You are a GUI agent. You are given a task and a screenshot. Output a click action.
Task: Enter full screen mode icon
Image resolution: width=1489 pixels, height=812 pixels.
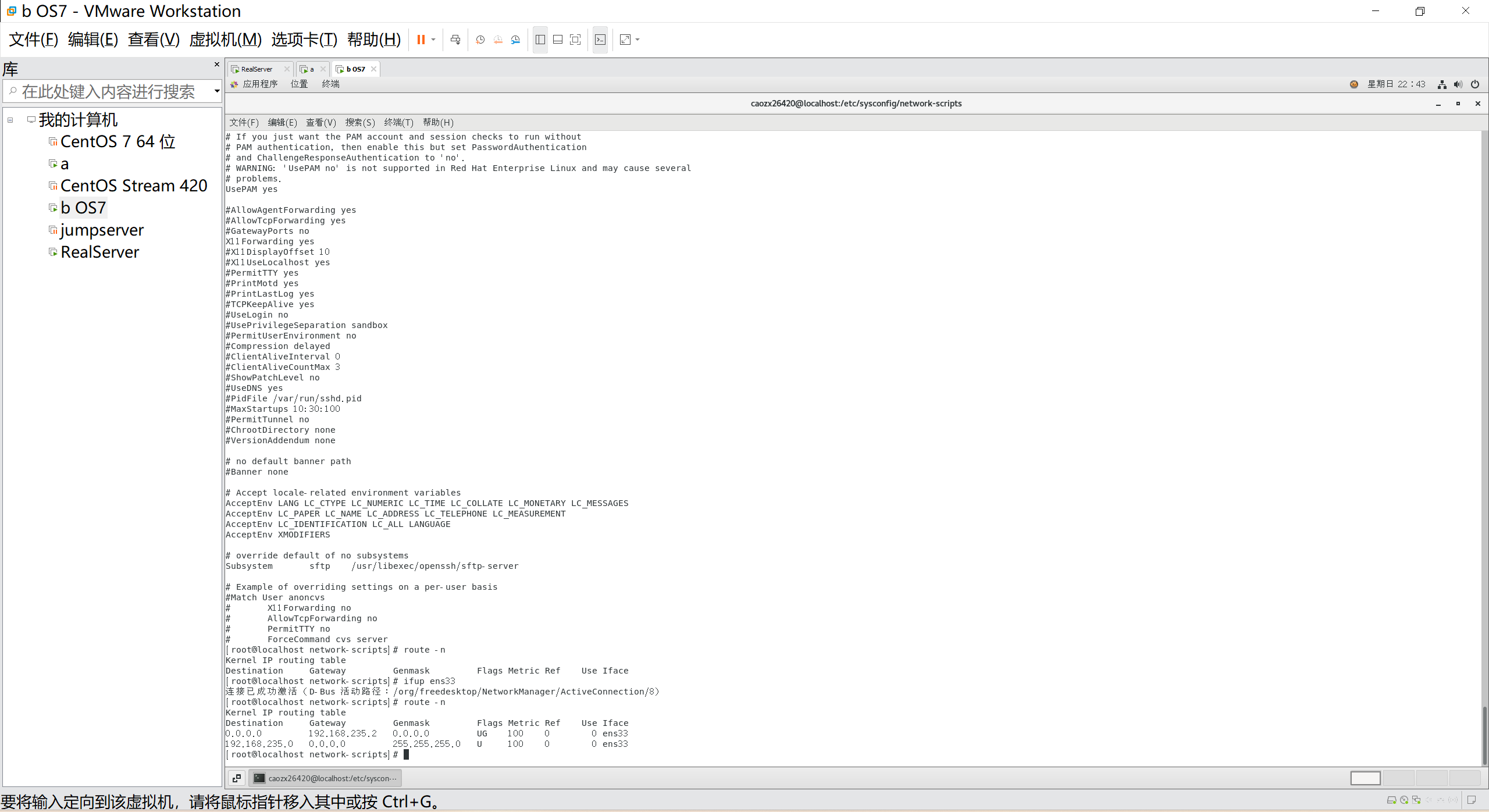coord(575,40)
